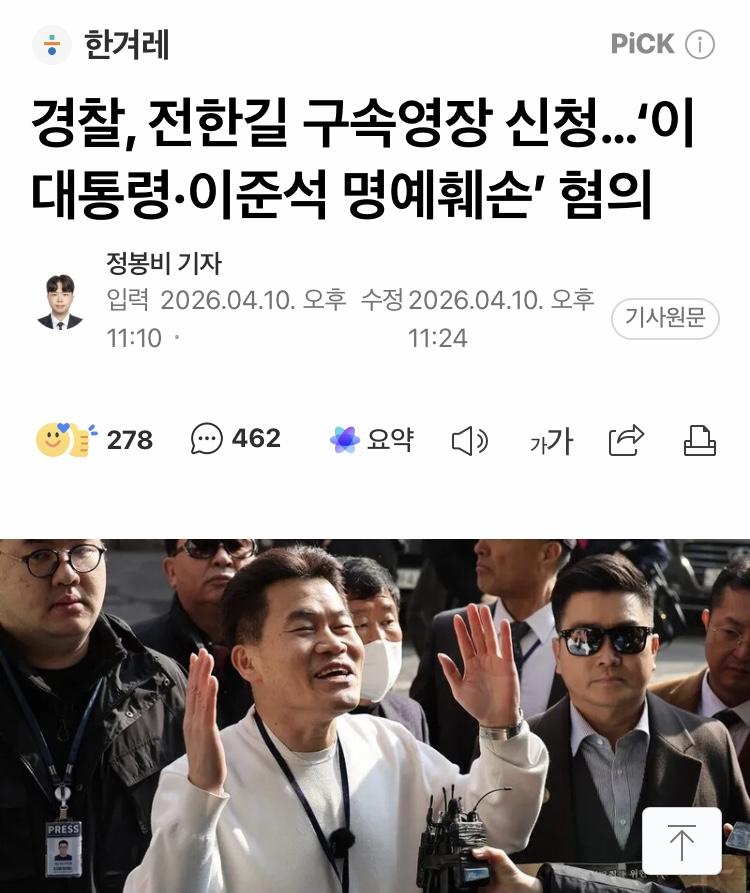This screenshot has width=750, height=893.
Task: Tap the 기사원문 button
Action: tap(665, 318)
